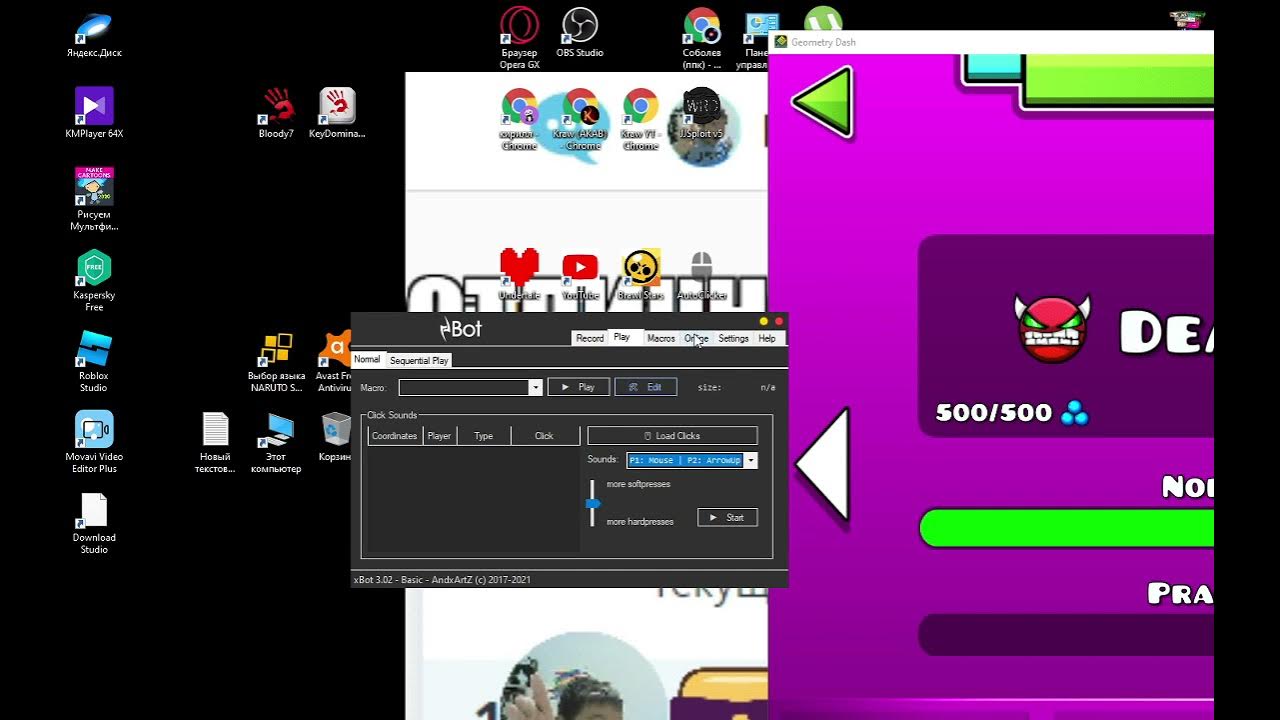
Task: Click the Type column header
Action: pos(483,436)
